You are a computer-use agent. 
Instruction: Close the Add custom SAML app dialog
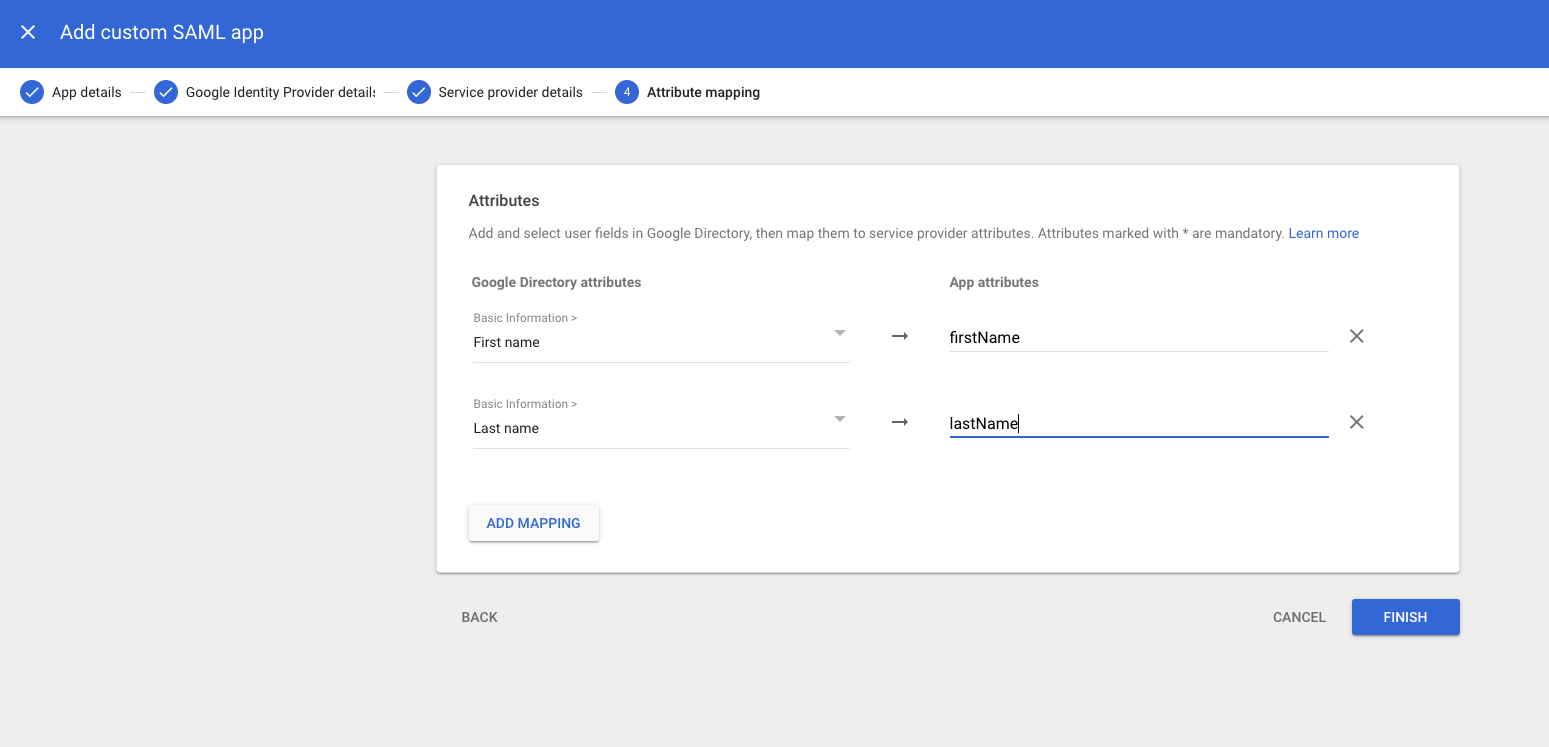pos(28,32)
